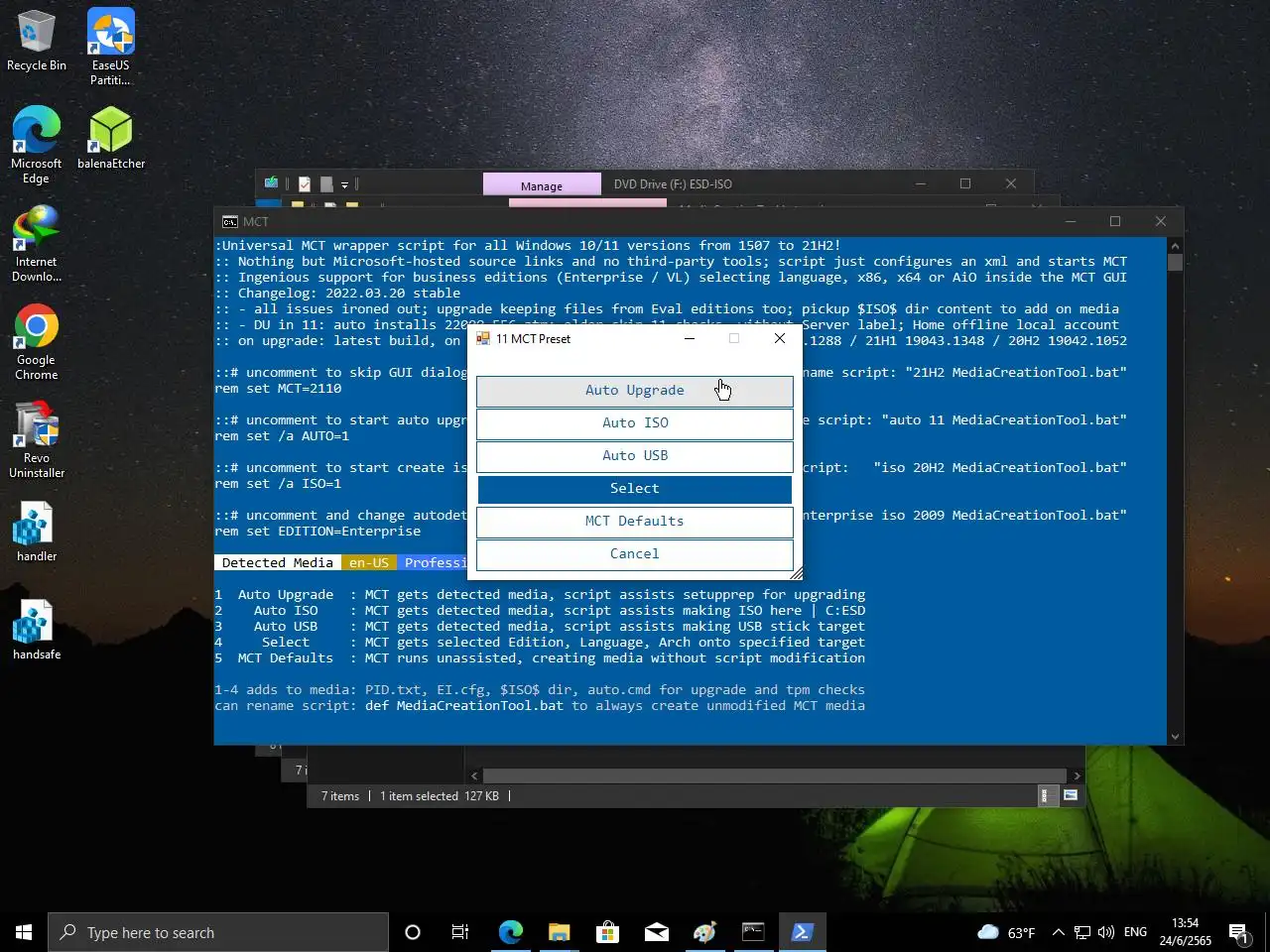Click the 'en-US' tag in console
The image size is (1270, 952).
click(x=369, y=562)
